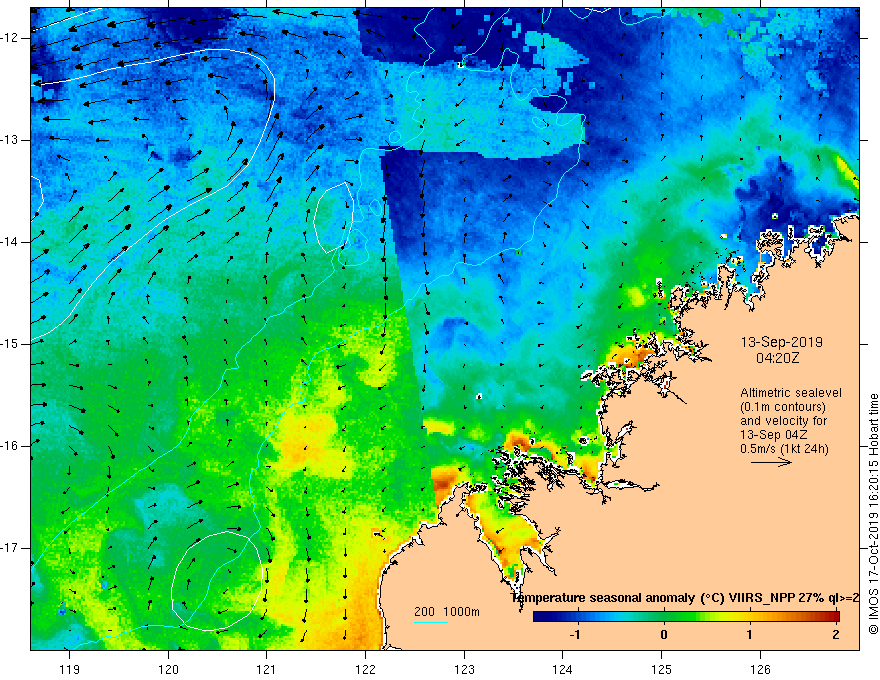Click the 04:20Z time label
Viewport: 880px width, 680px height.
[777, 358]
